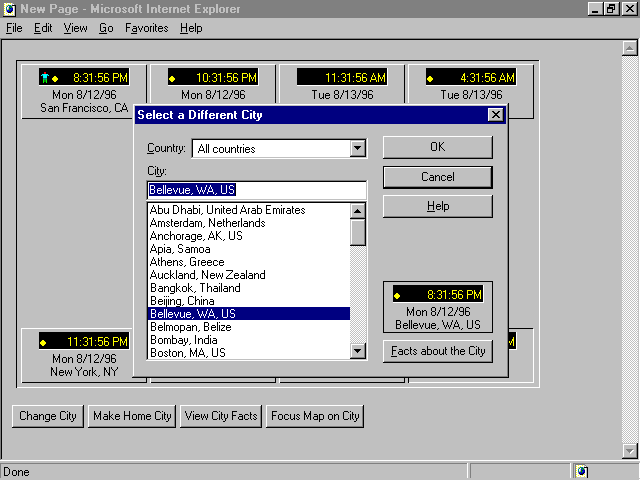This screenshot has height=480, width=640.
Task: Click the yellow diamond in the Bellevue preview clock
Action: [x=398, y=295]
